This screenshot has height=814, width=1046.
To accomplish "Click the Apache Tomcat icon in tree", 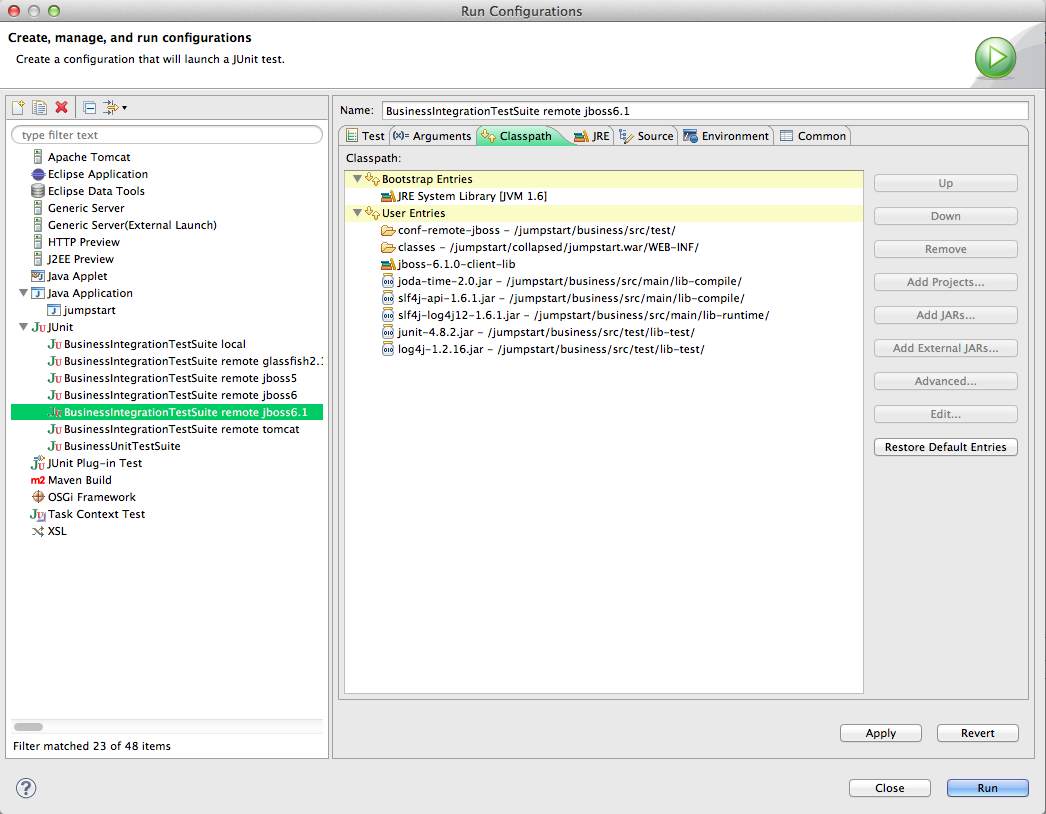I will pos(38,157).
